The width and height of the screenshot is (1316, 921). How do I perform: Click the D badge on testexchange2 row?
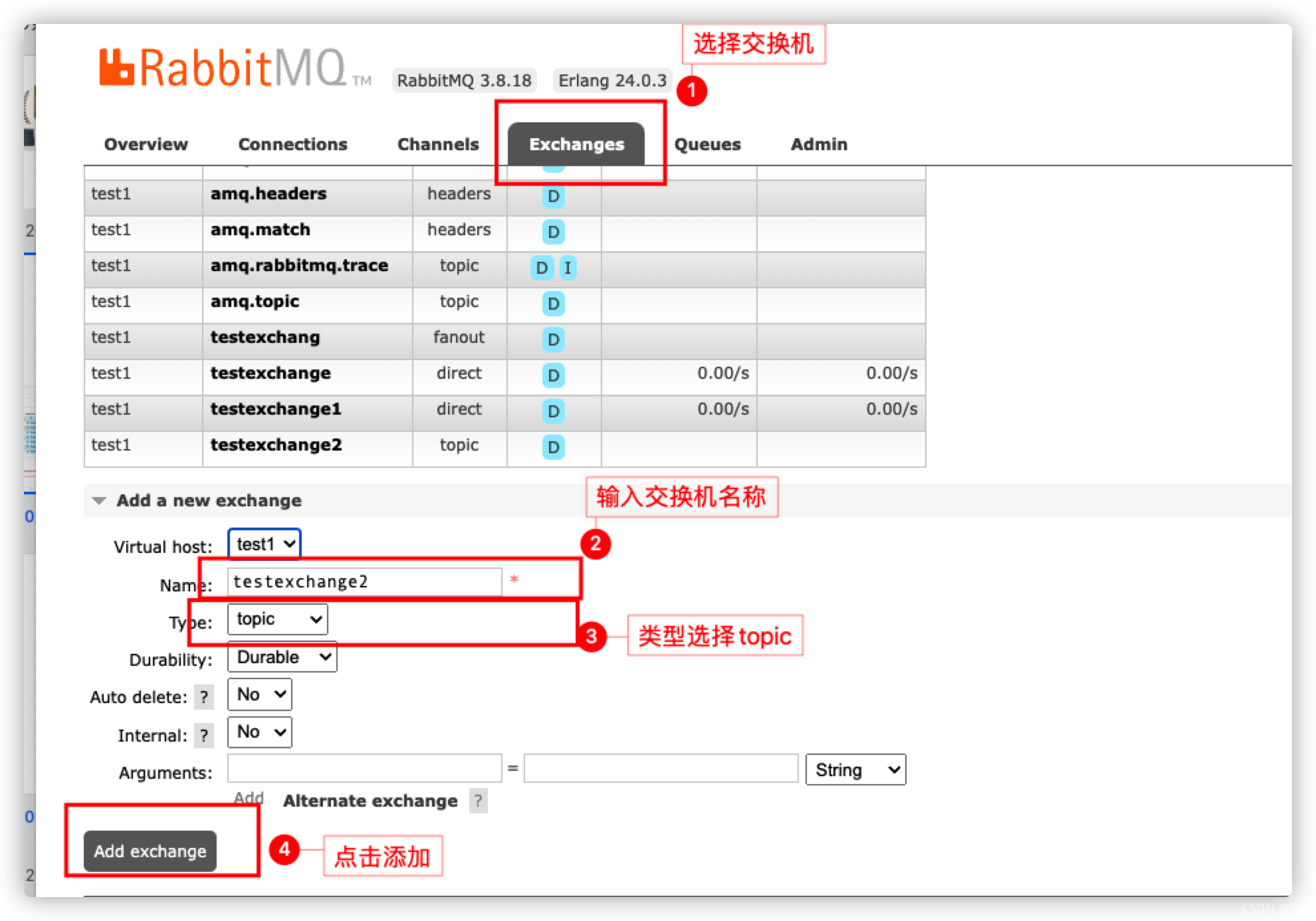point(553,447)
